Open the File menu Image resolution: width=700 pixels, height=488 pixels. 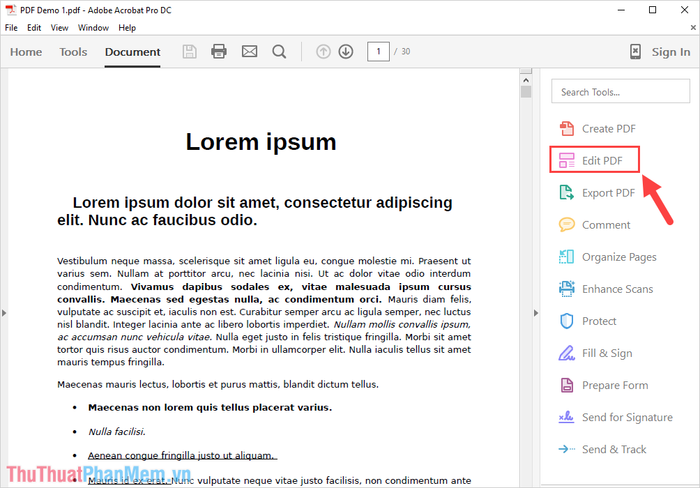tap(11, 28)
